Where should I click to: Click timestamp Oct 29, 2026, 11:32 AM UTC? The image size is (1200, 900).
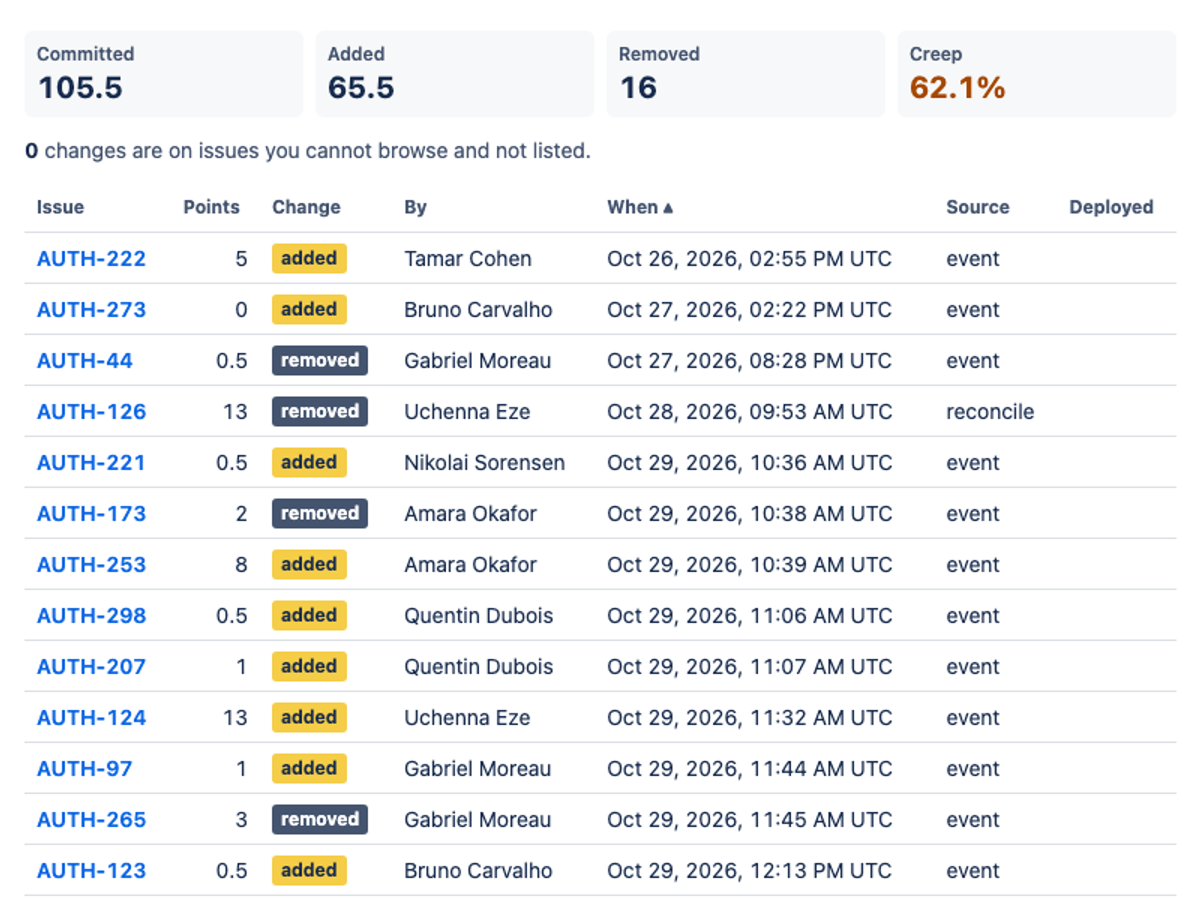tap(749, 718)
